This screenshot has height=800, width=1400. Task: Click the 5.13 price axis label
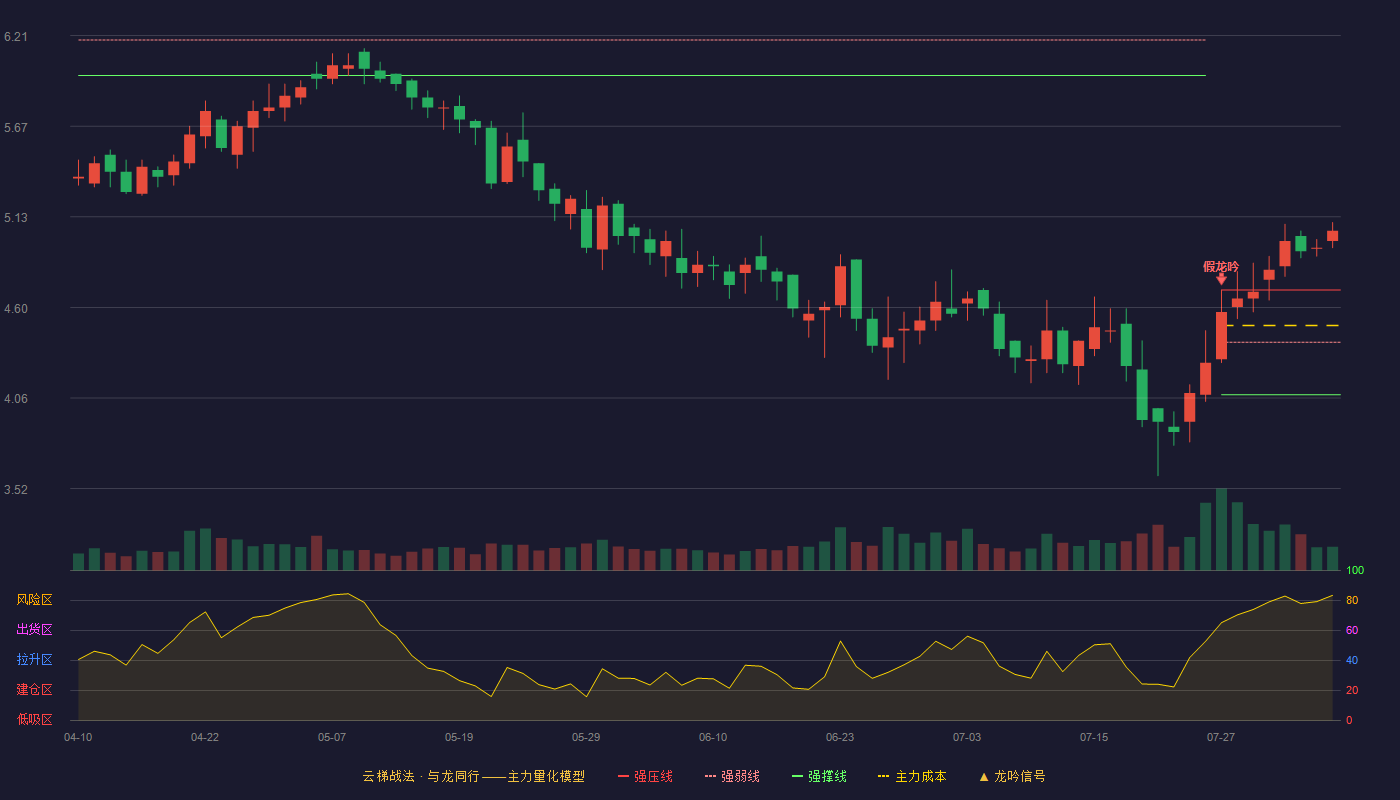15,218
